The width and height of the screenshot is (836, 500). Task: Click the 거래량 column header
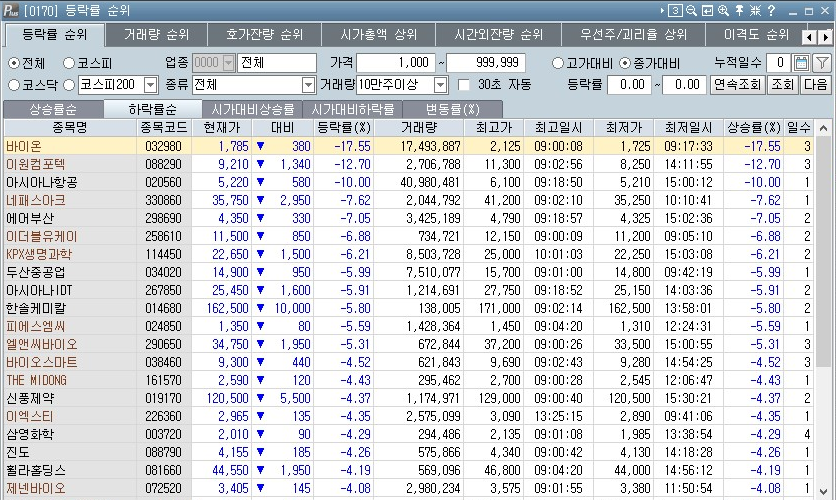coord(419,128)
